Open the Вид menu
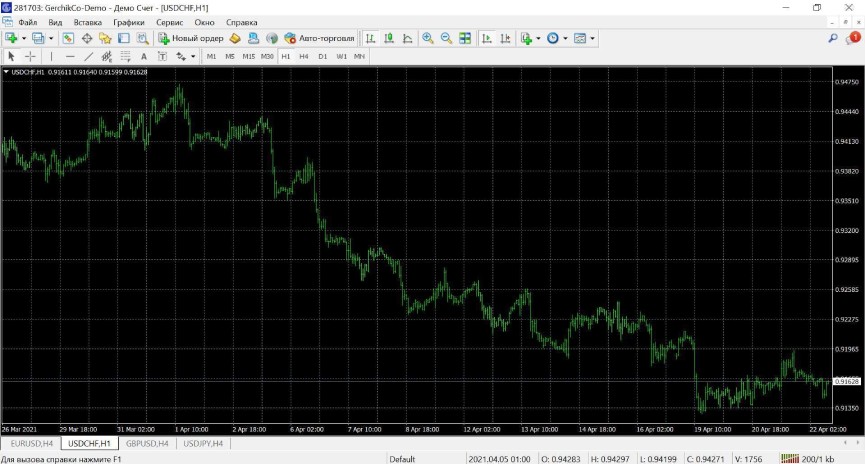This screenshot has height=464, width=865. (55, 23)
